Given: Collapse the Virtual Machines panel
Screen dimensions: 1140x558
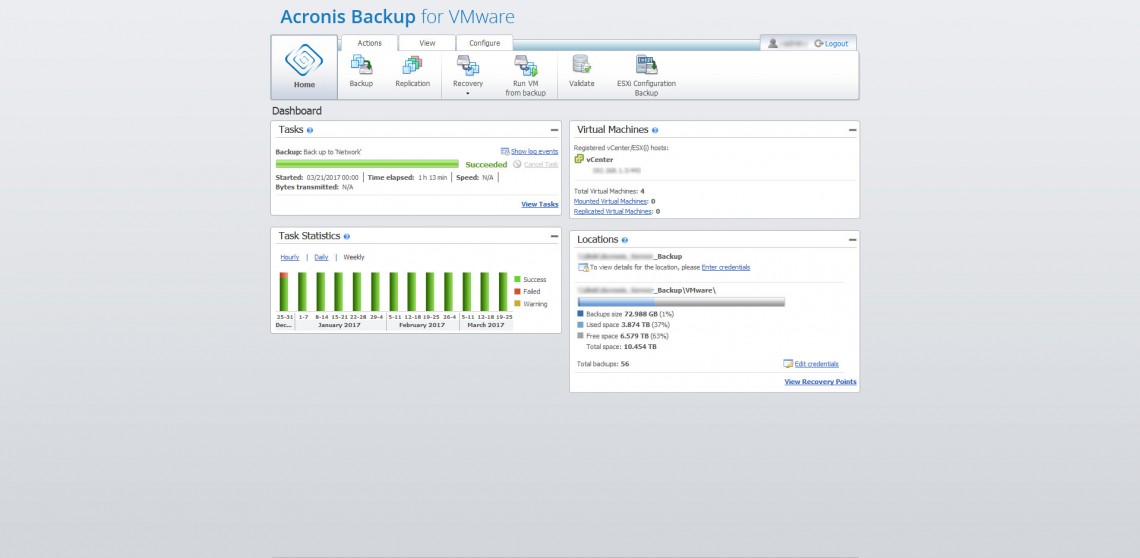Looking at the screenshot, I should point(852,130).
